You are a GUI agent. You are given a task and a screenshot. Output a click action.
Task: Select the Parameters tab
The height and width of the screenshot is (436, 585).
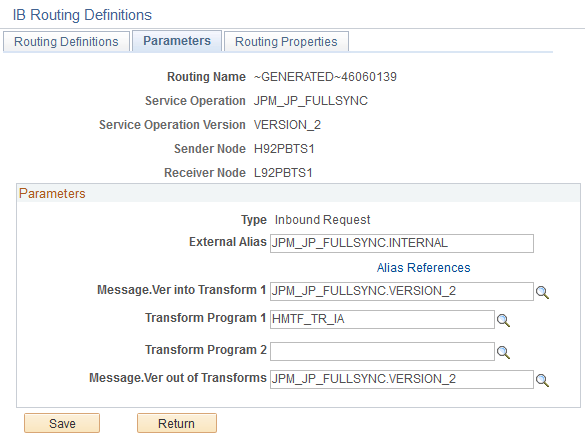177,41
